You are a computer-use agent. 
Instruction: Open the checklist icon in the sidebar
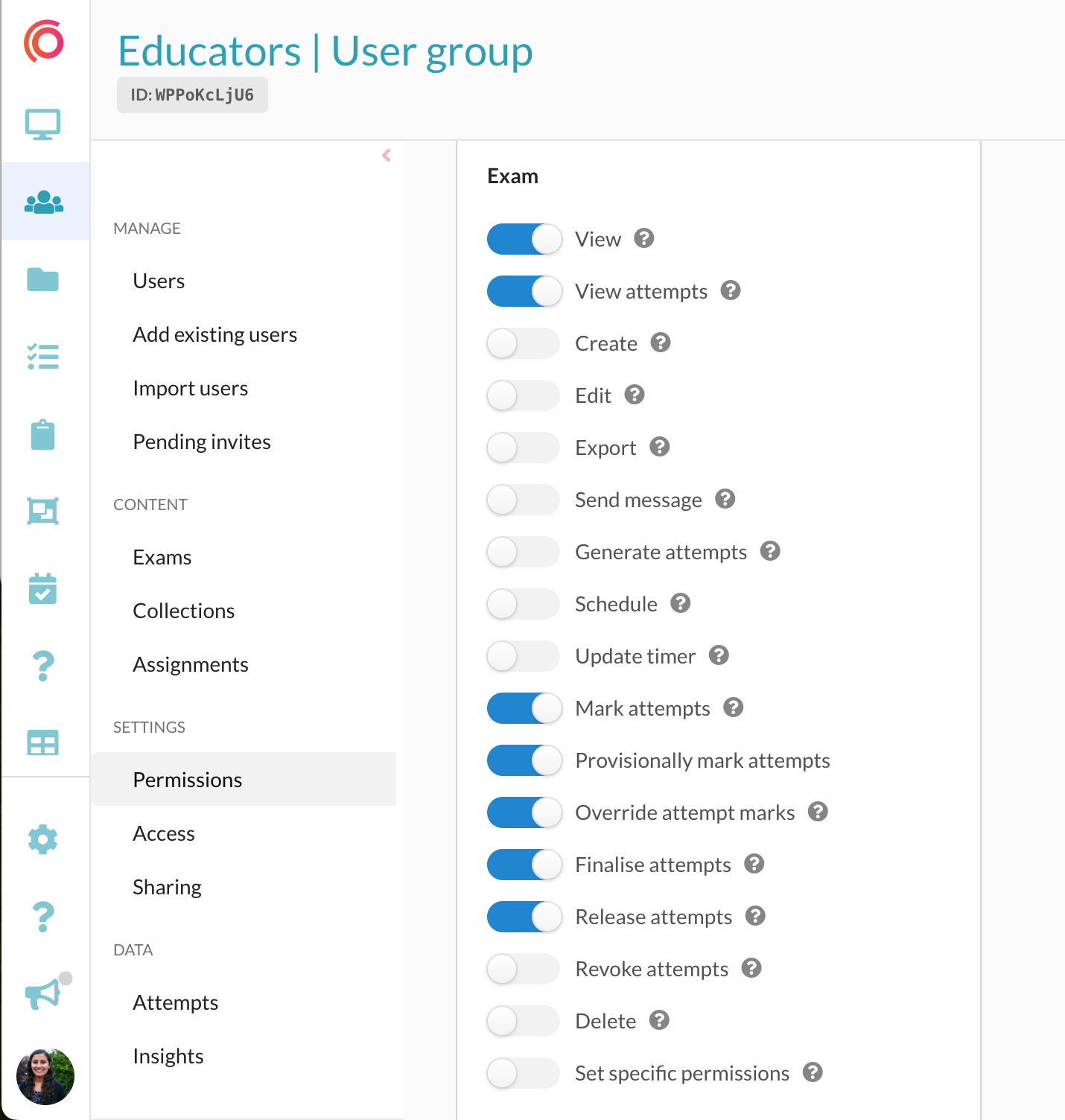click(43, 357)
